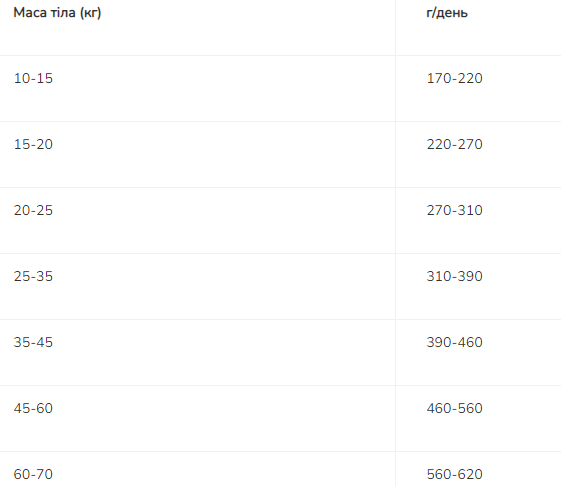Image resolution: width=561 pixels, height=486 pixels.
Task: Click the 220-270 value cell
Action: [454, 144]
